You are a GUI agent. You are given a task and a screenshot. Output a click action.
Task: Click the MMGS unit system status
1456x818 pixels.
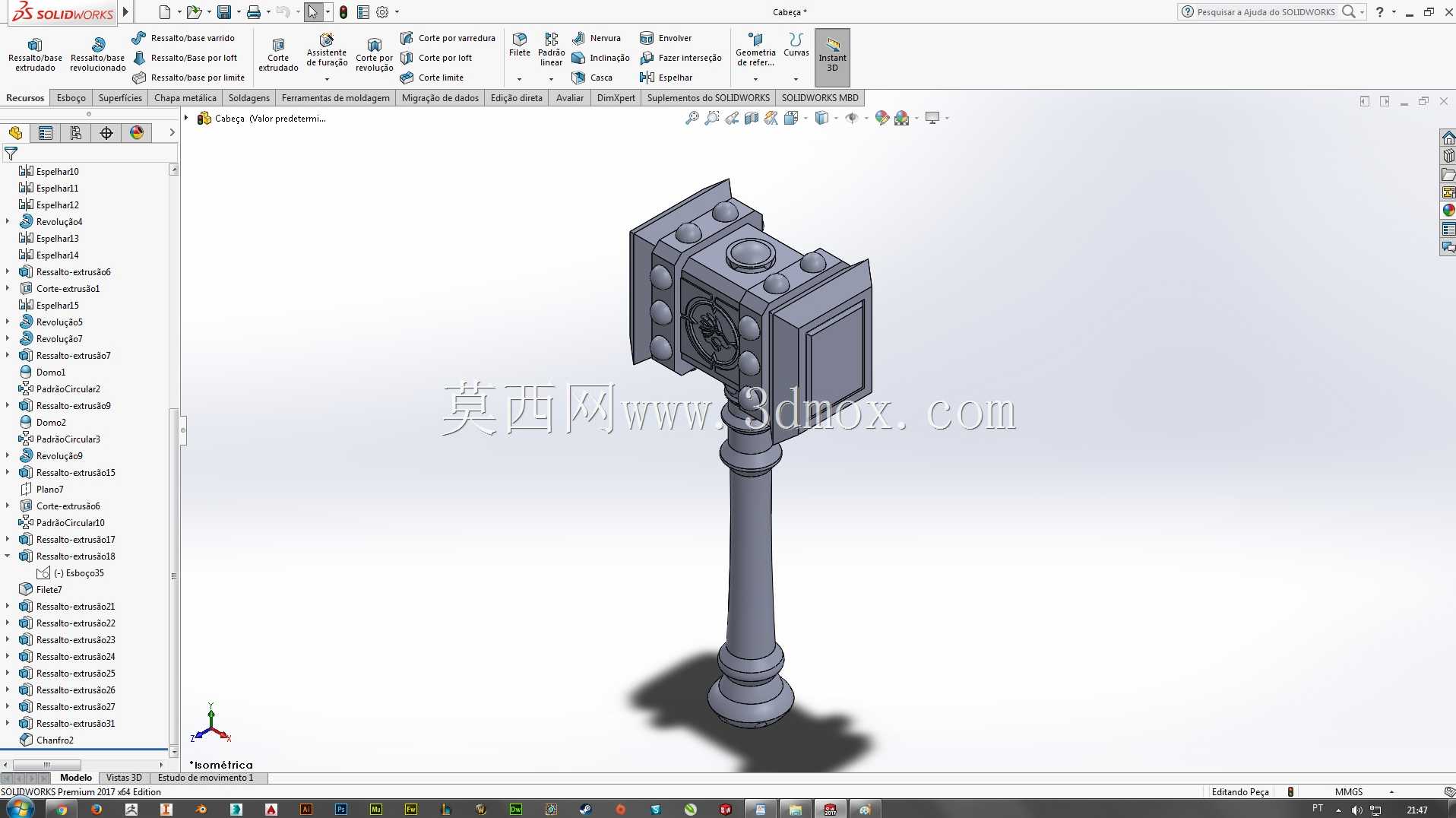(x=1349, y=791)
